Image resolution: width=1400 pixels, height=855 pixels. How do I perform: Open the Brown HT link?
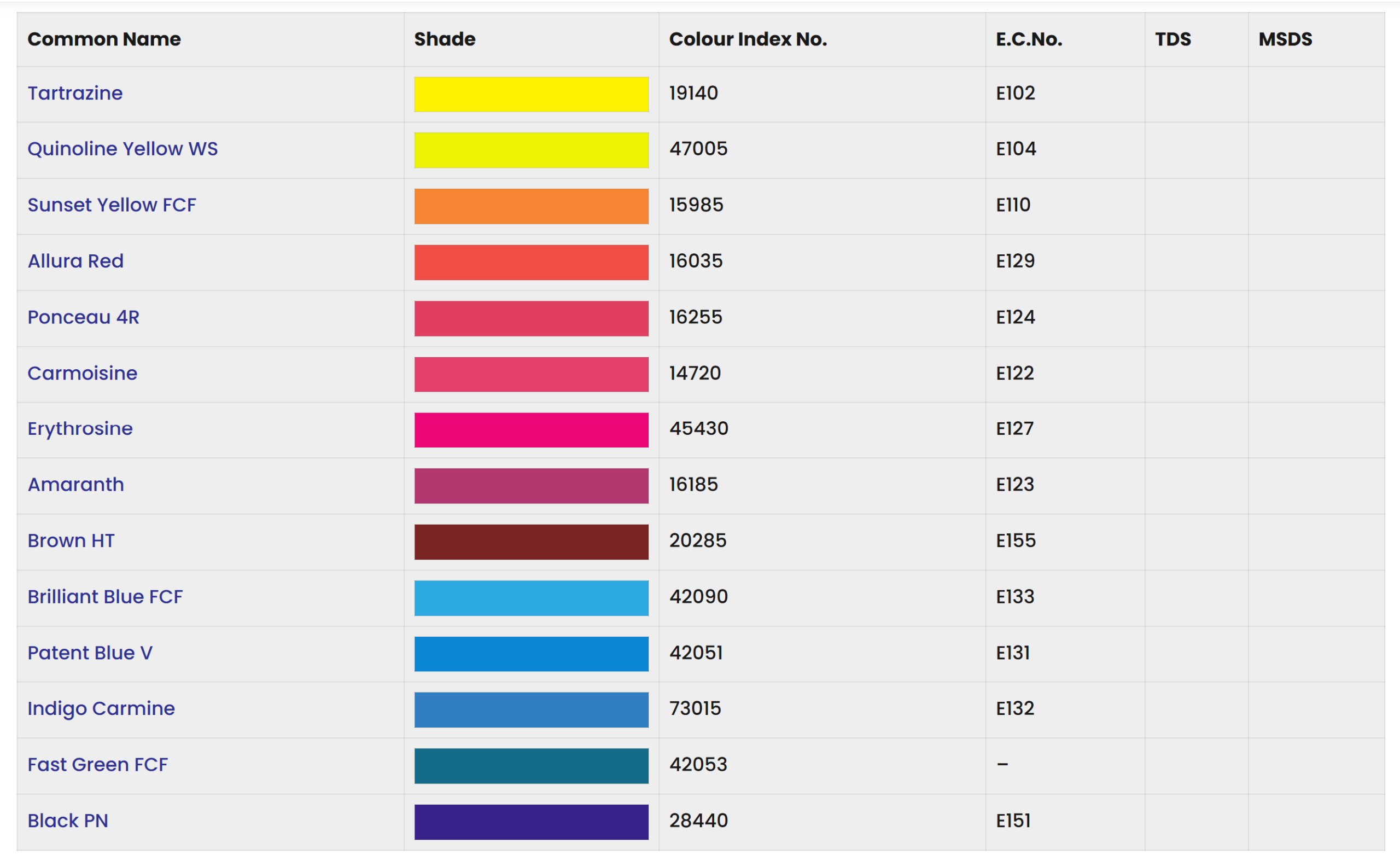coord(71,541)
